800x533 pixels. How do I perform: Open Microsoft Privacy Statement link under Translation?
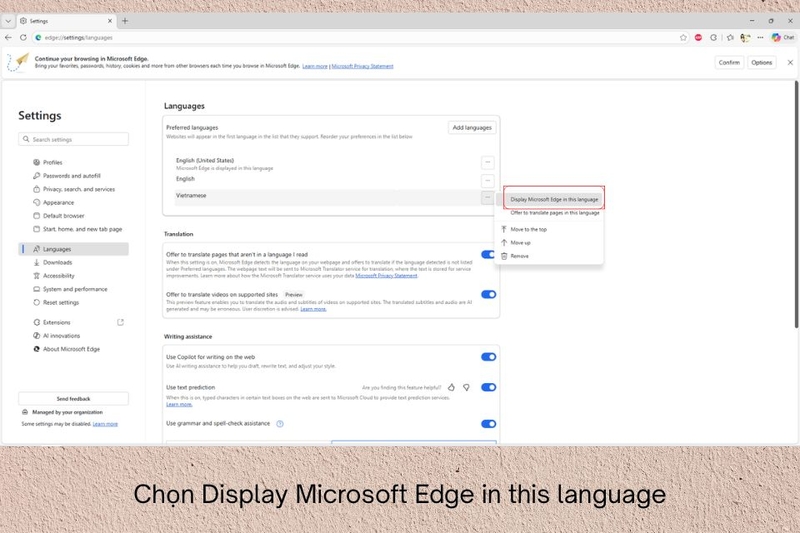coord(386,276)
